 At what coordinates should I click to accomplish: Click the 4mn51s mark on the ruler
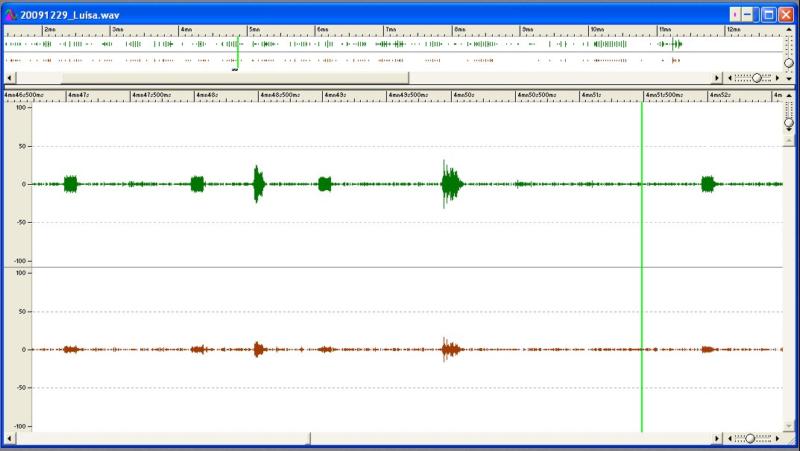click(x=592, y=95)
